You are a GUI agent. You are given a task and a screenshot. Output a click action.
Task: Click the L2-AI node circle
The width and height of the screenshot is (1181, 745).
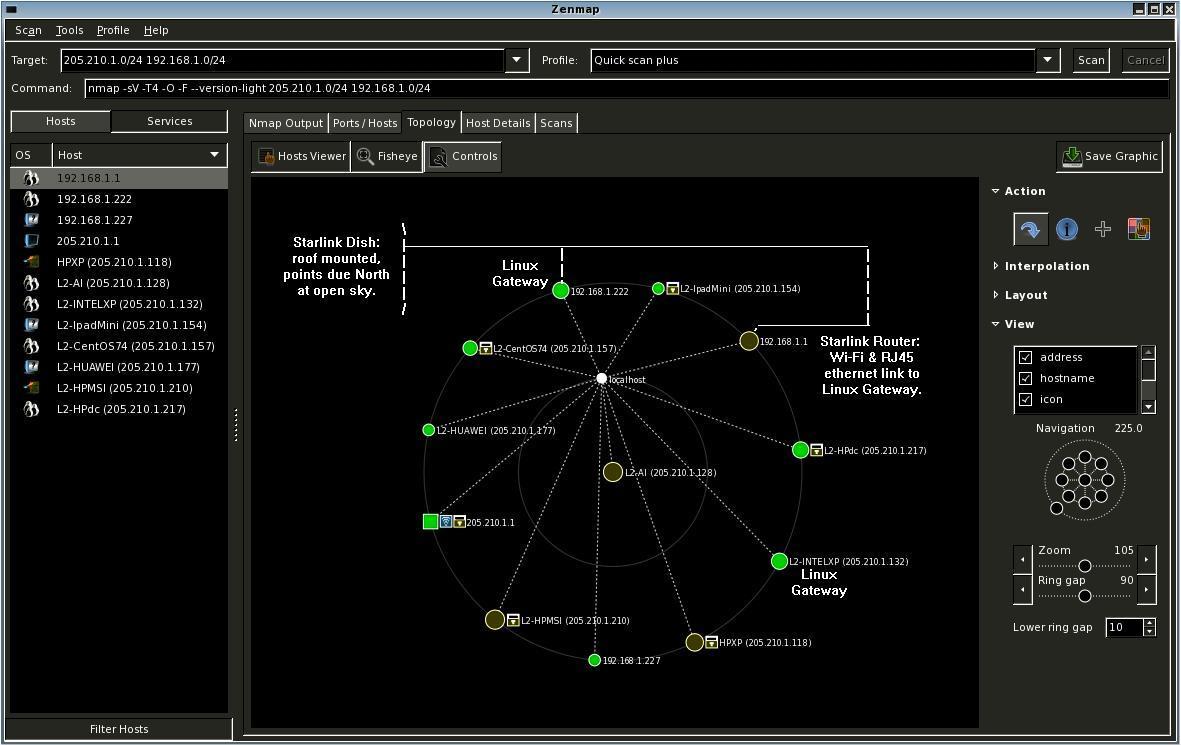[613, 472]
